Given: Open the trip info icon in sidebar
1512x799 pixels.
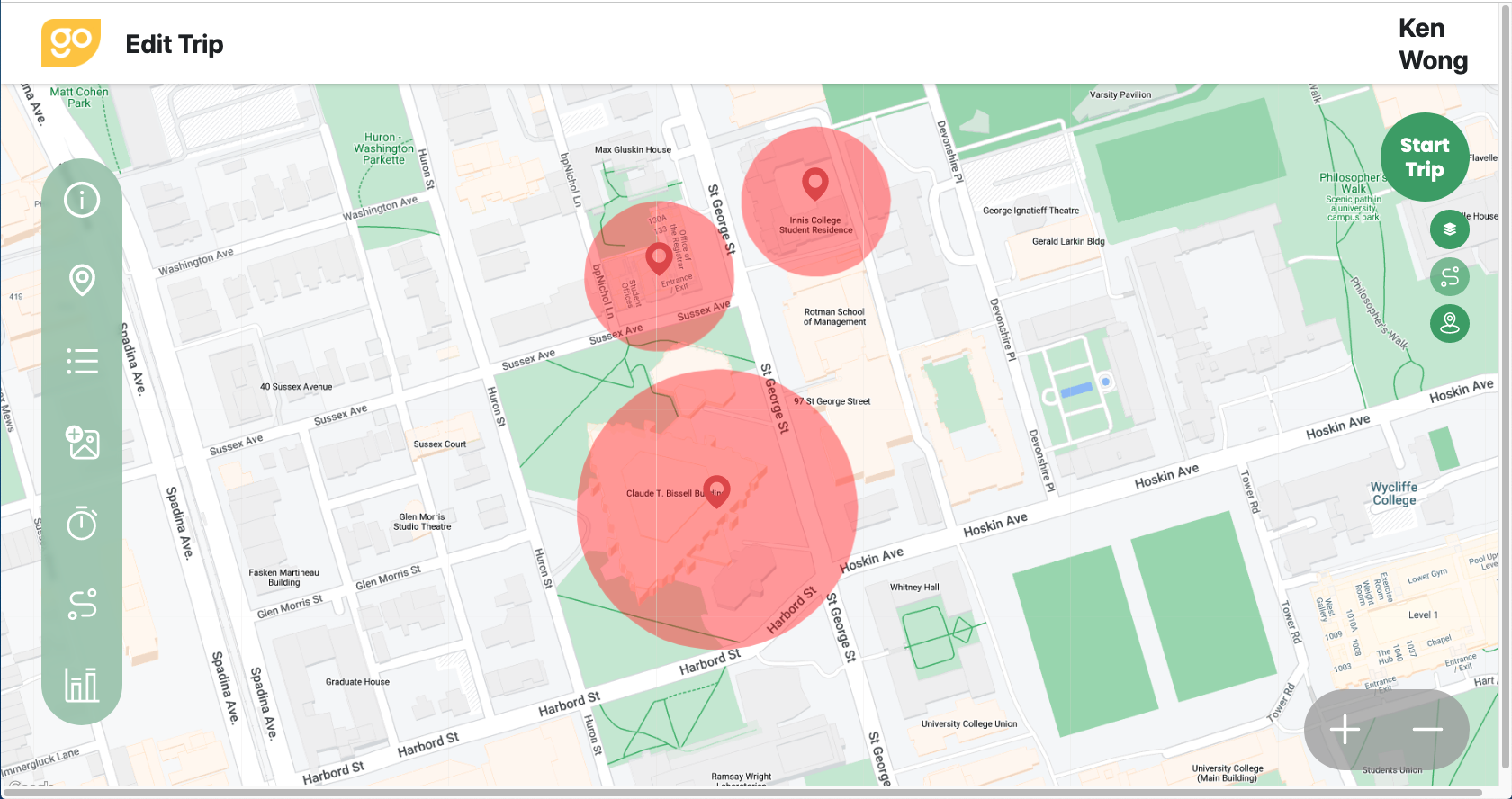Looking at the screenshot, I should tap(82, 199).
